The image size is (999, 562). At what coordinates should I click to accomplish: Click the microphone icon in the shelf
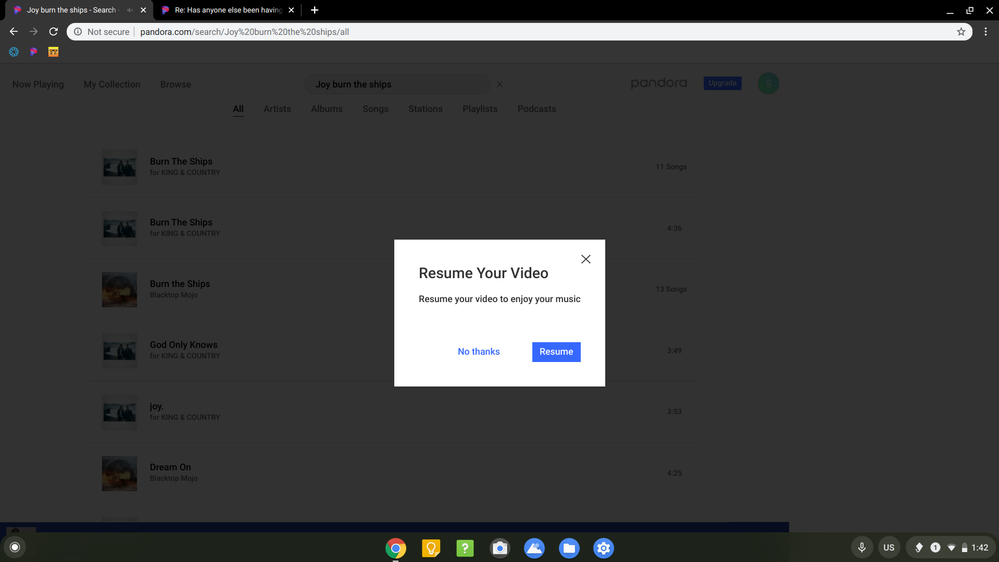pyautogui.click(x=861, y=547)
